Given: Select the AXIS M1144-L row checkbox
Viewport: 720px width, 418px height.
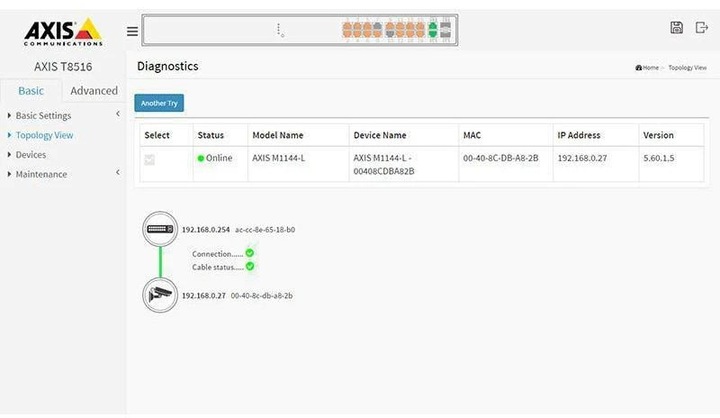Looking at the screenshot, I should click(x=149, y=159).
